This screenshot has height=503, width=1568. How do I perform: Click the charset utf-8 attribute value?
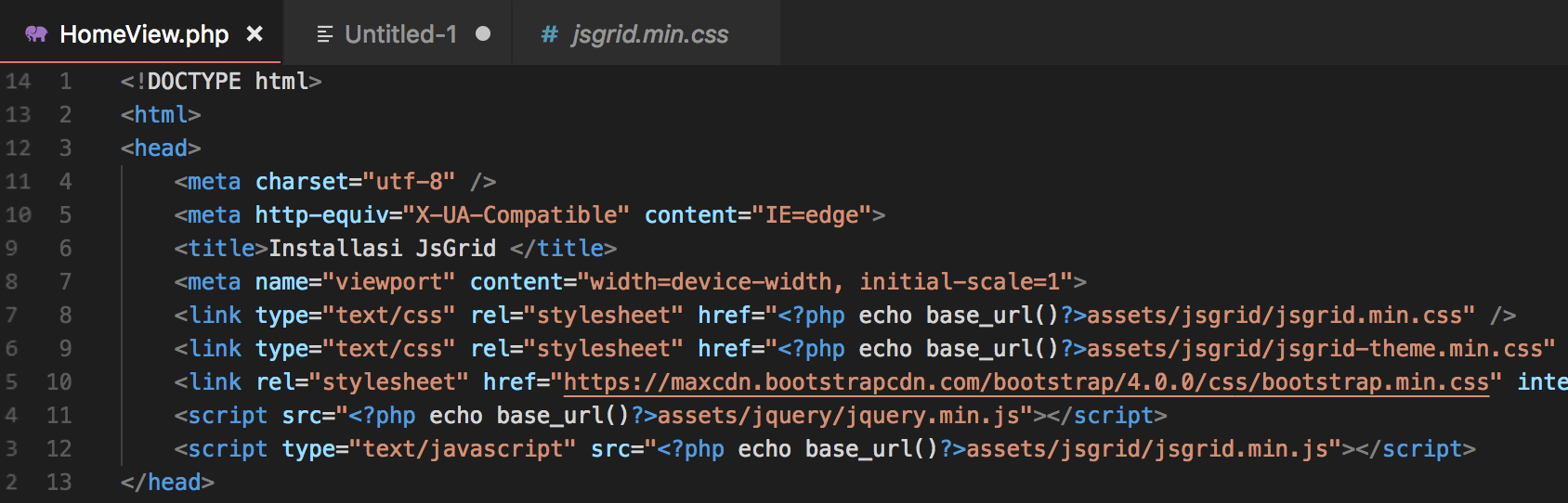coord(409,182)
